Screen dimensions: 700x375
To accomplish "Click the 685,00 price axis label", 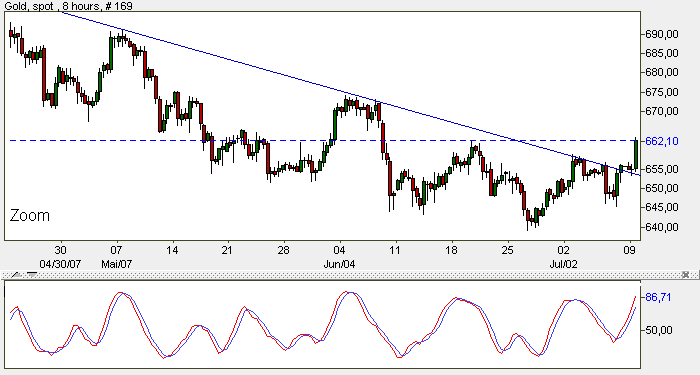I will point(662,54).
